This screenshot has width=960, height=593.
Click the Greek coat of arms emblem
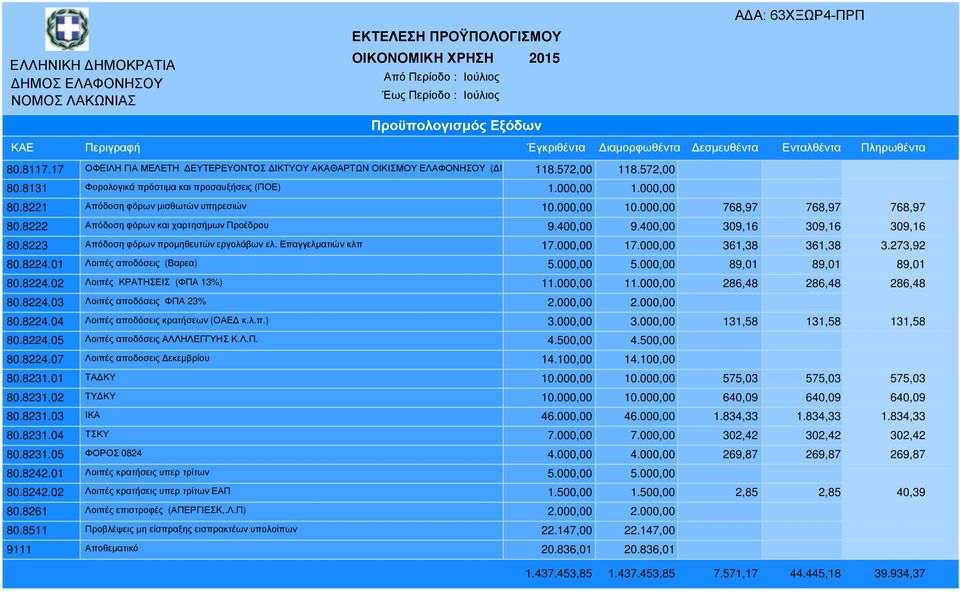point(67,29)
